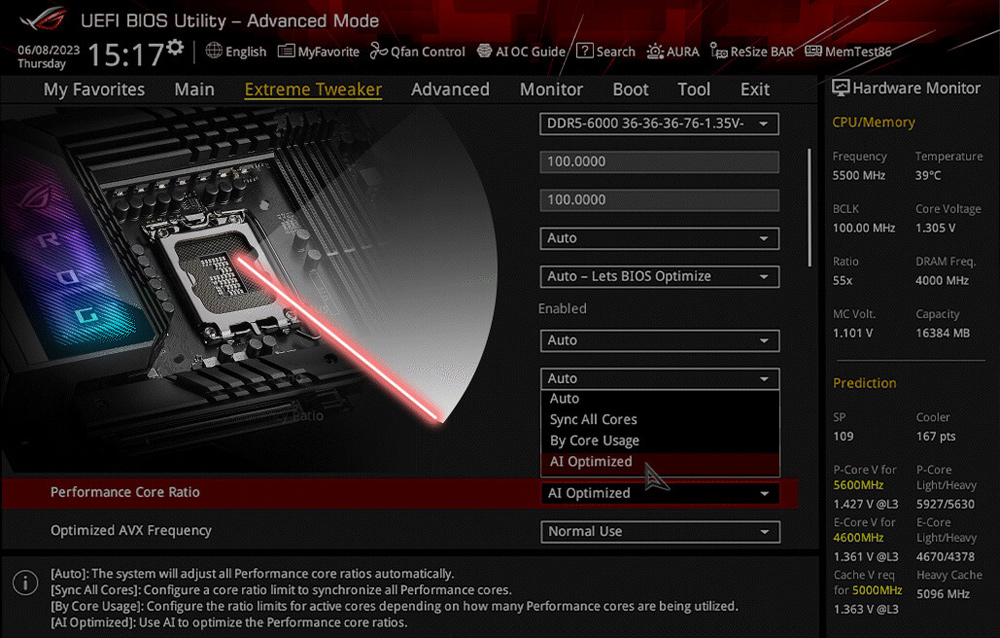Click the Search question mark icon
Image resolution: width=1000 pixels, height=638 pixels.
584,51
